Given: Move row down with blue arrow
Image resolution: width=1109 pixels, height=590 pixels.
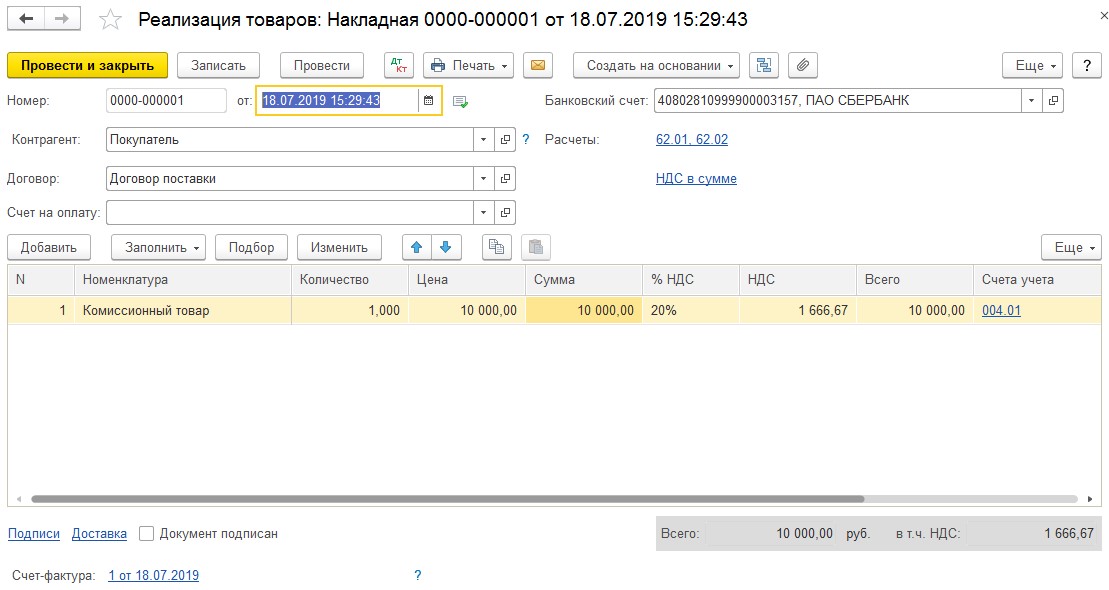Looking at the screenshot, I should pyautogui.click(x=445, y=247).
